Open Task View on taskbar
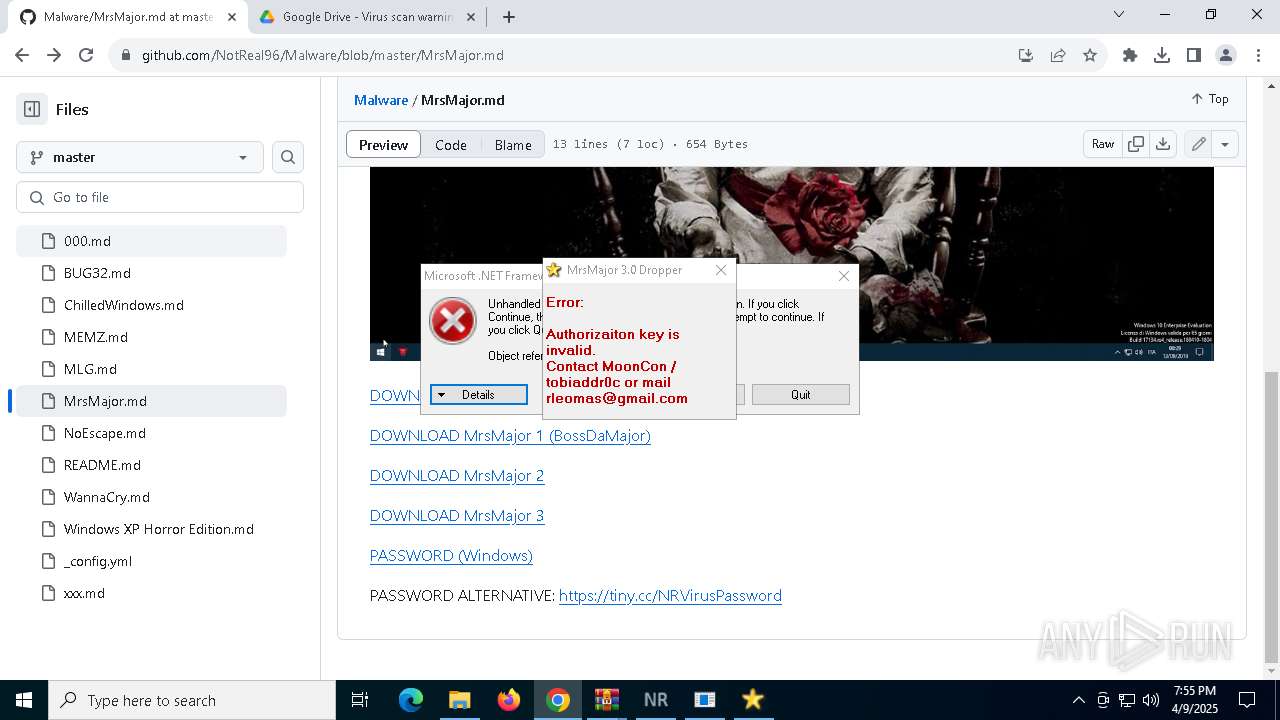The image size is (1280, 720). click(x=360, y=700)
